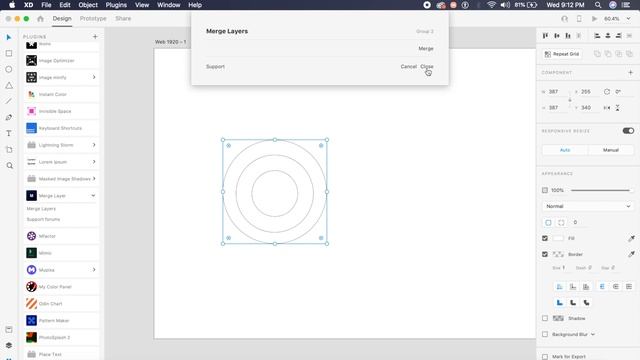Uncheck the Fill checkbox

(545, 238)
